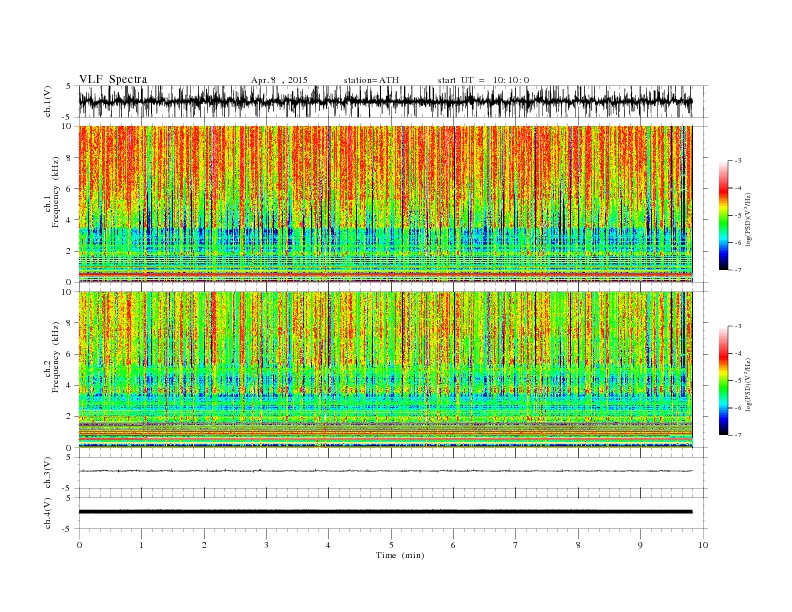The width and height of the screenshot is (792, 612).
Task: Click the upper colorbar 'log(PSD)(V²/Hz)' label
Action: [748, 219]
